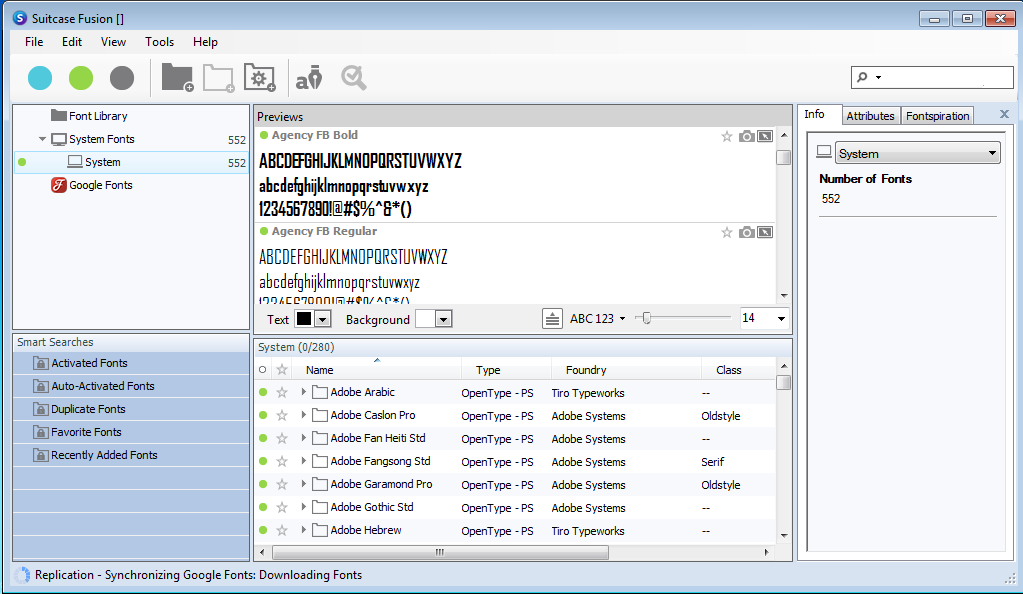
Task: Click tear-off preview icon for Agency FB Bold
Action: (x=765, y=136)
